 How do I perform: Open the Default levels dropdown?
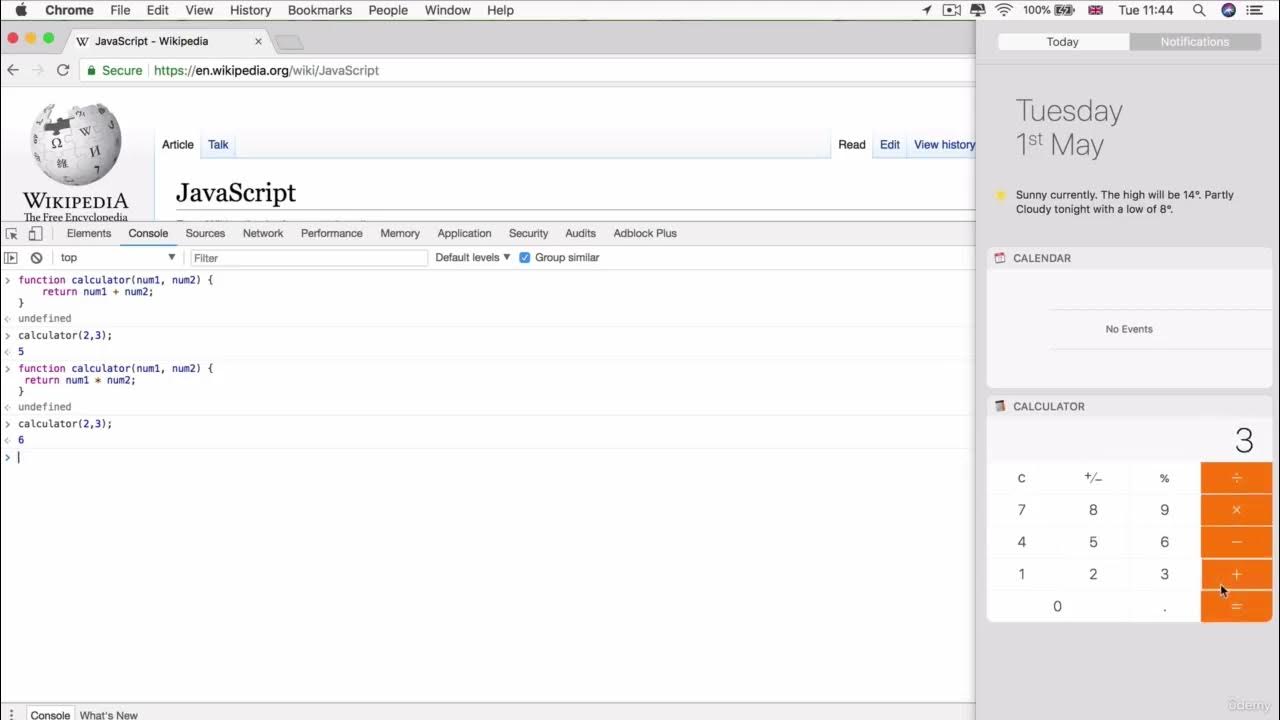(x=473, y=258)
